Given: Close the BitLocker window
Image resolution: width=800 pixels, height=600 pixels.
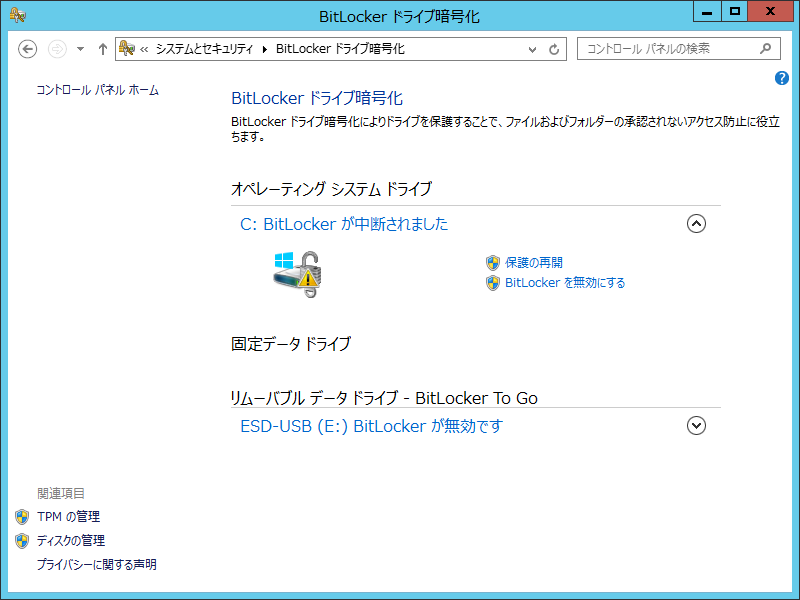Looking at the screenshot, I should click(x=770, y=12).
